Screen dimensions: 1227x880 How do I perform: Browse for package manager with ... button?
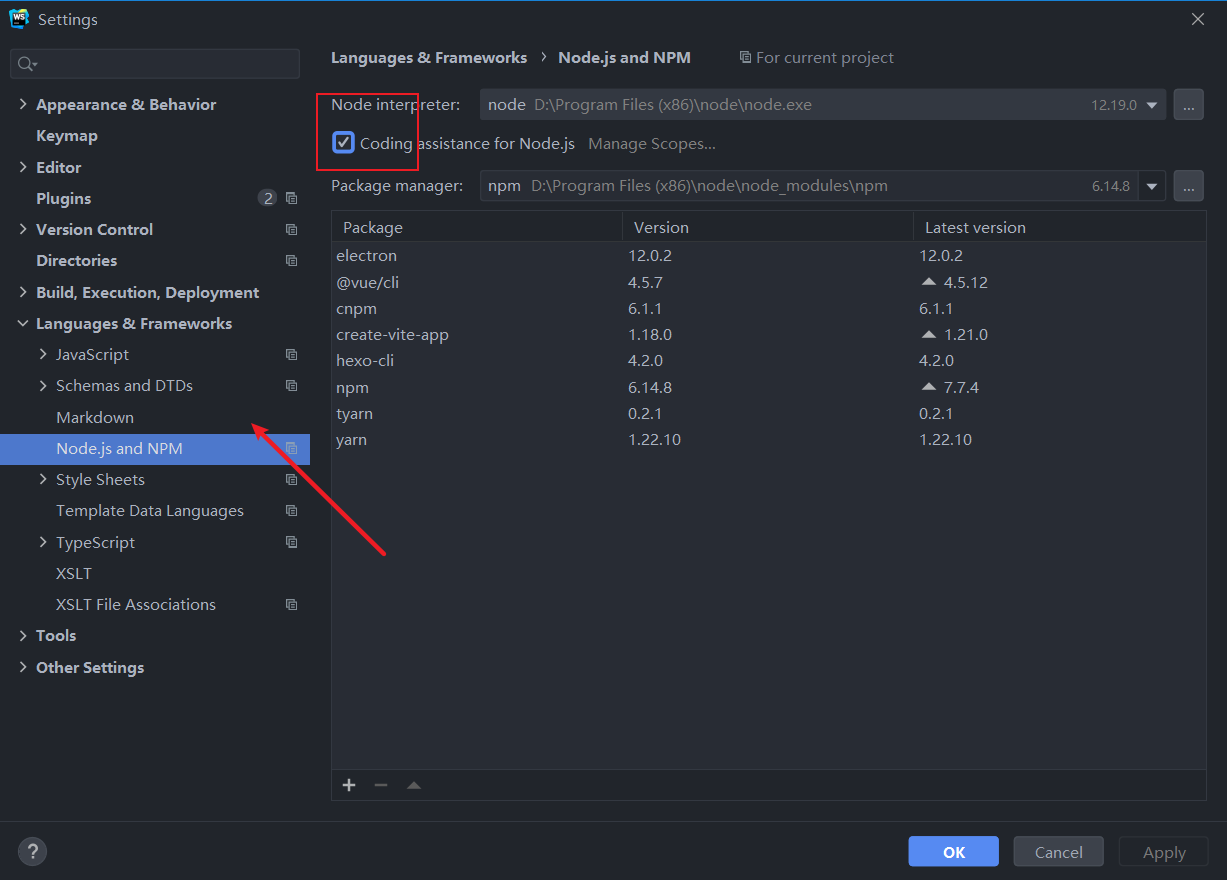tap(1188, 186)
